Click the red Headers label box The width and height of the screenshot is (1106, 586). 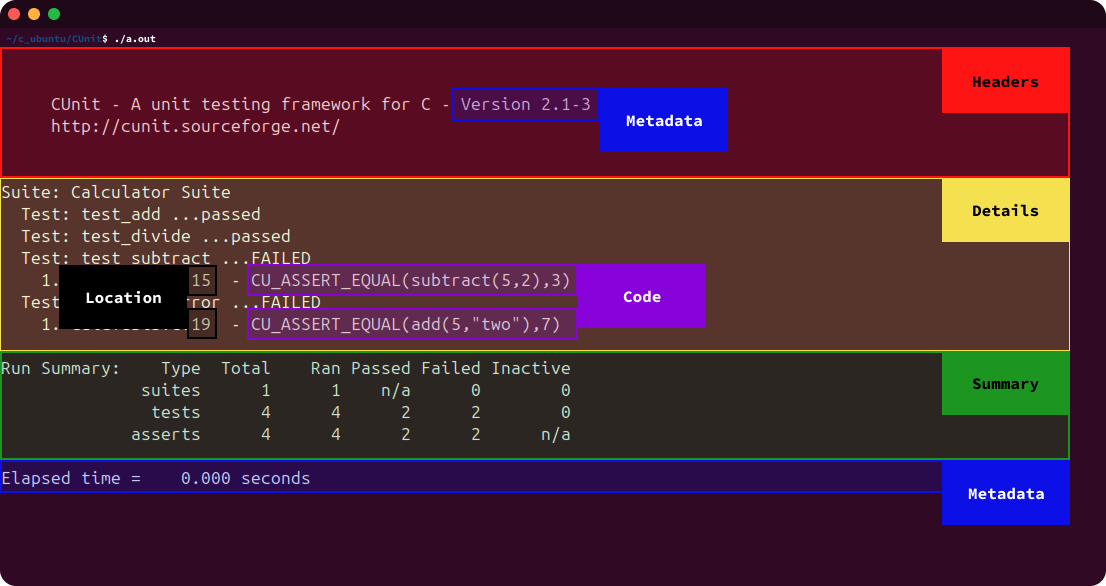click(x=1005, y=80)
